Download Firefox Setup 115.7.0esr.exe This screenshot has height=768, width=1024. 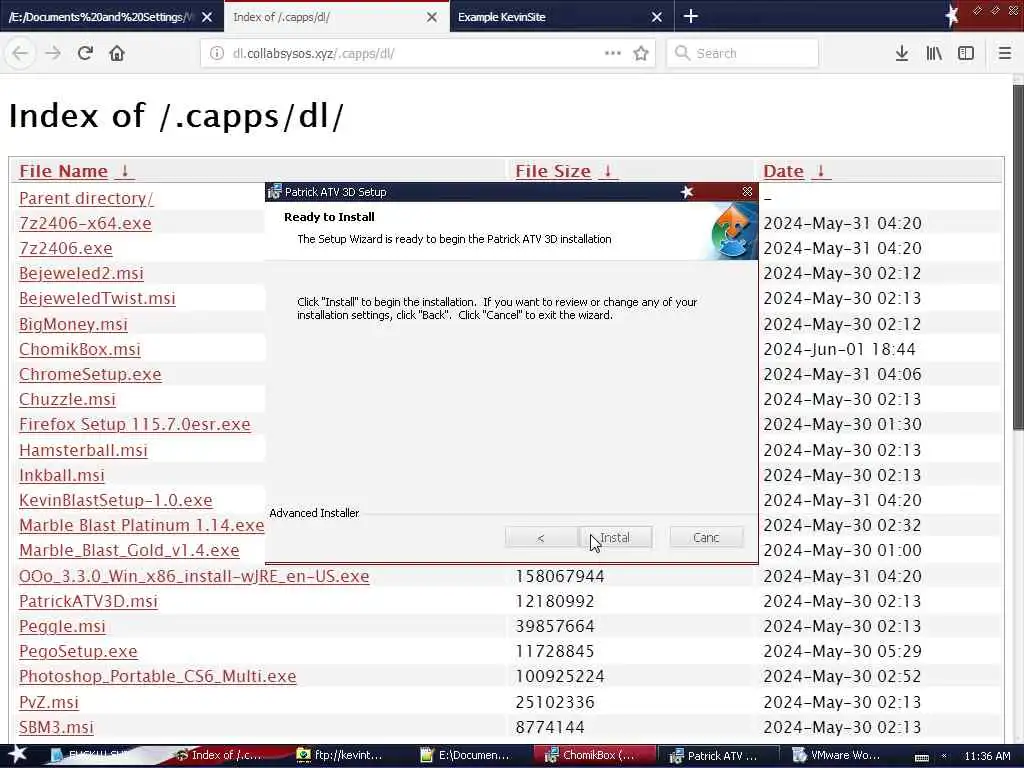[135, 424]
